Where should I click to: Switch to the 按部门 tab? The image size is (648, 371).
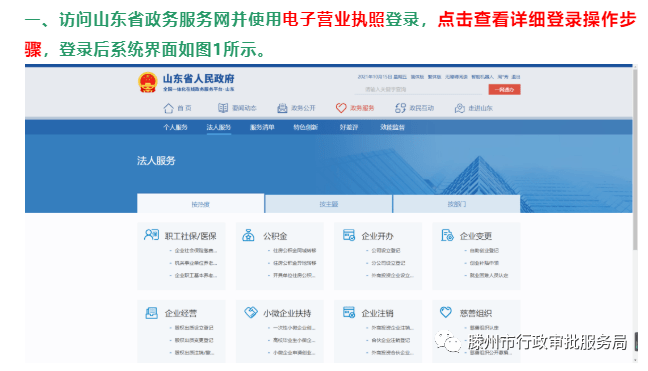tap(457, 204)
